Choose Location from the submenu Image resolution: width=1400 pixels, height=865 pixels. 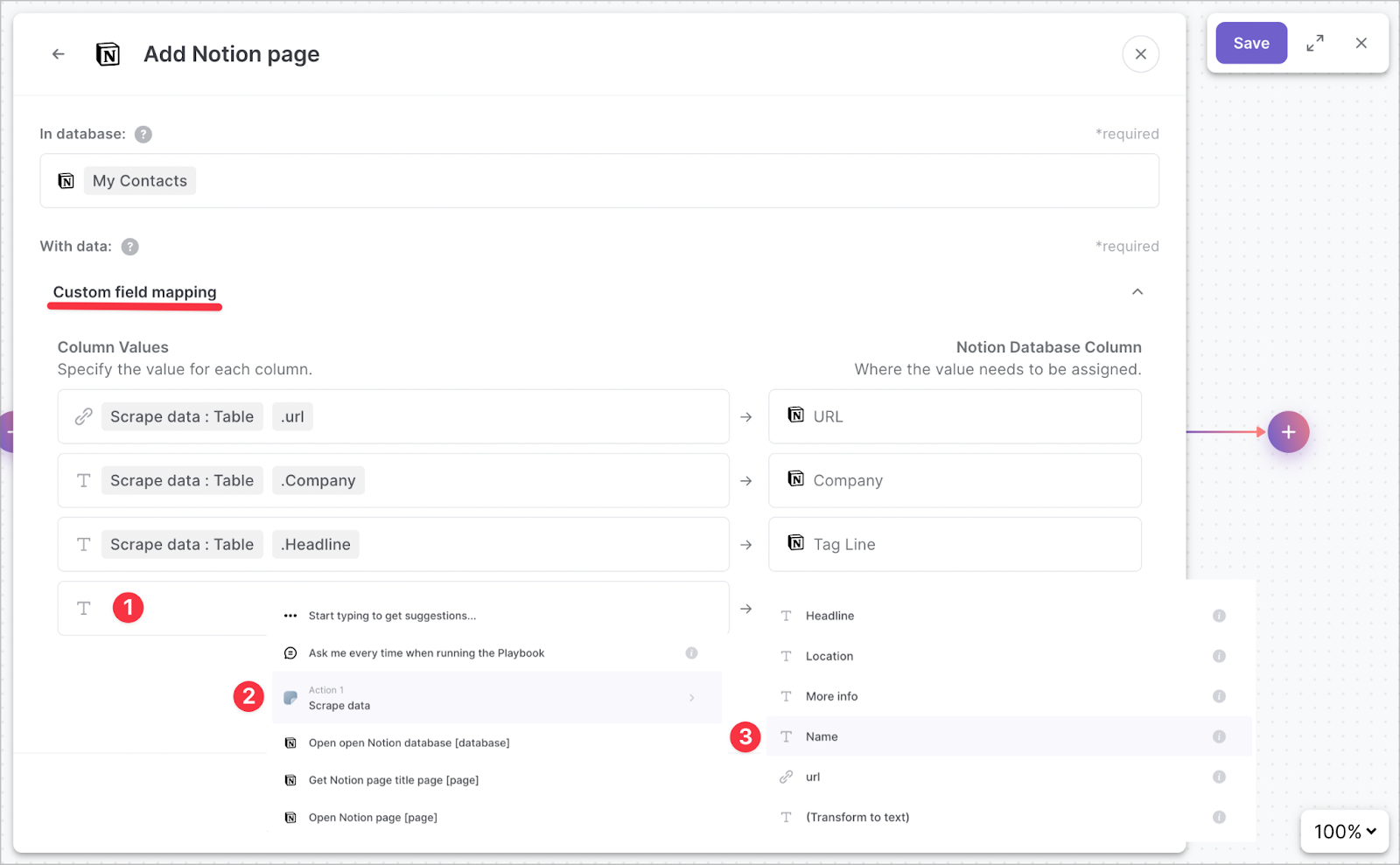tap(1009, 657)
